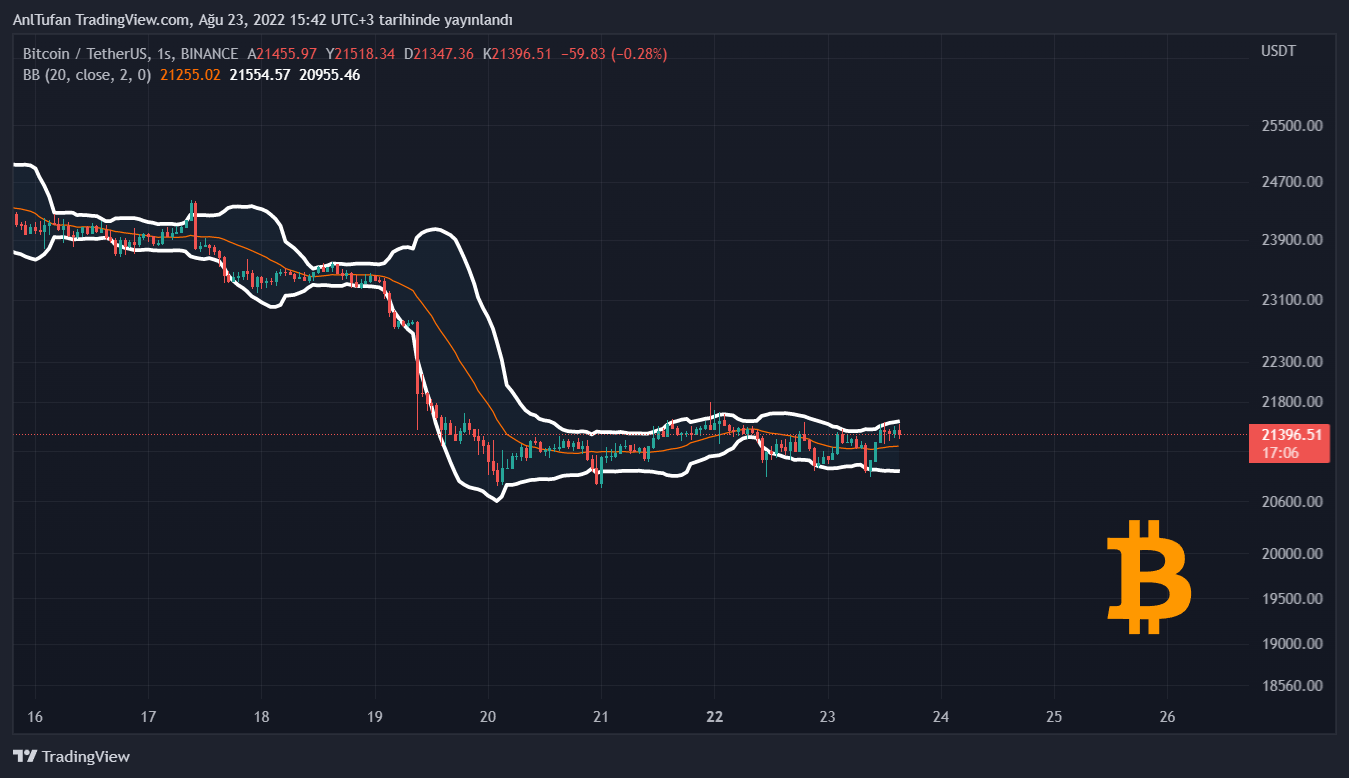Click the 25500.00 price axis label
Screen dimensions: 1349x778
1292,126
